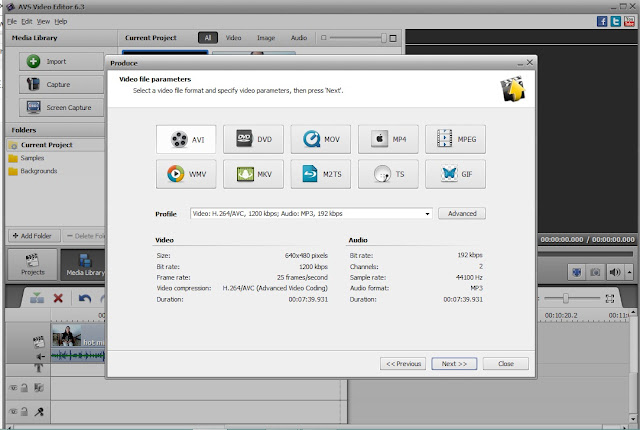Viewport: 640px width, 430px height.
Task: Open the Edit menu
Action: (x=27, y=22)
